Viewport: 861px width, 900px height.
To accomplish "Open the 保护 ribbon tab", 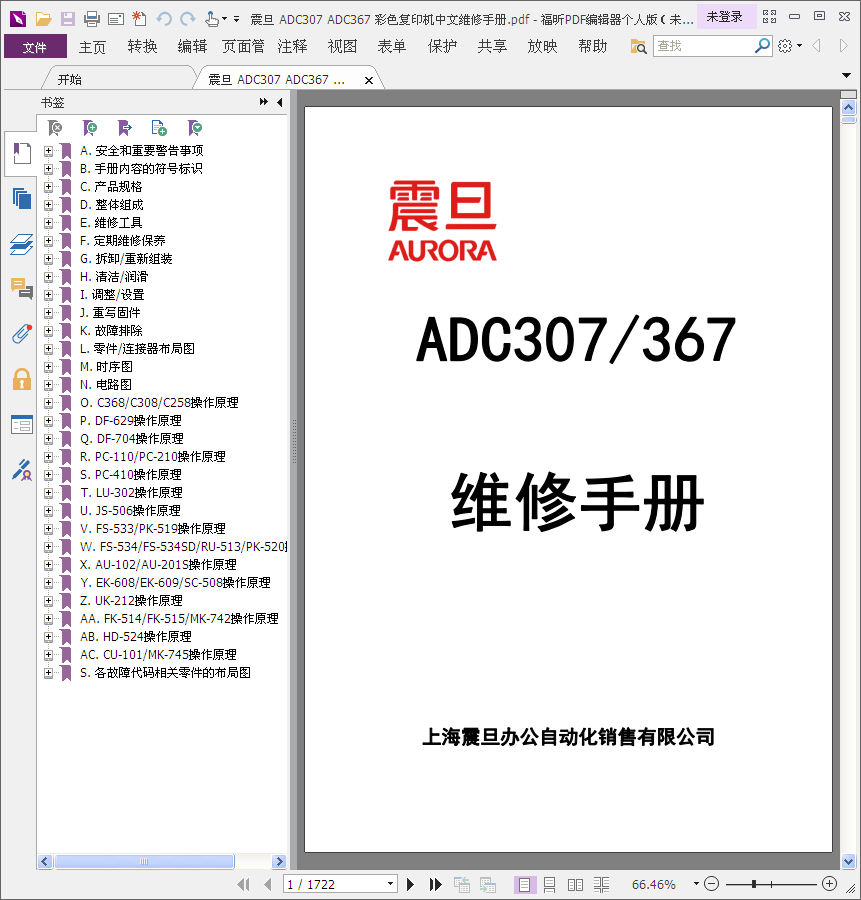I will (x=442, y=46).
